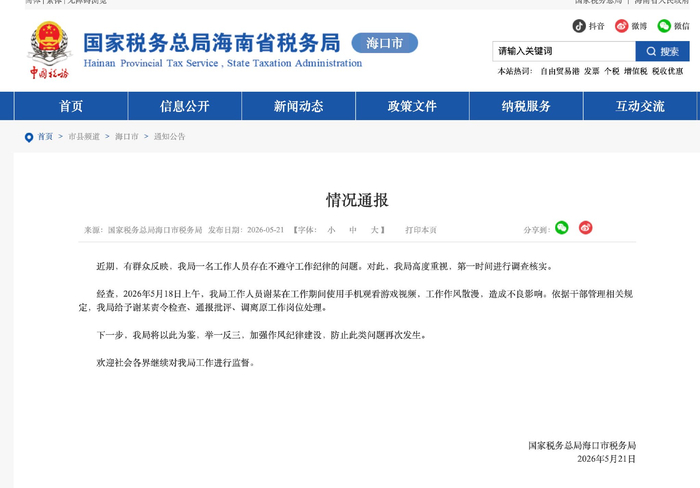Go to 市县频道 in the breadcrumb

click(84, 137)
